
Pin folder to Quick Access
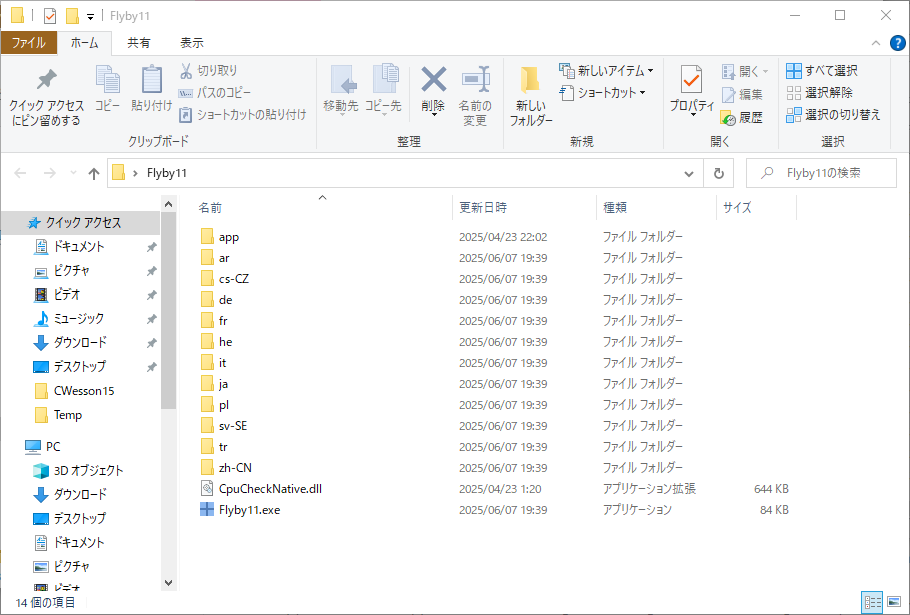46,97
